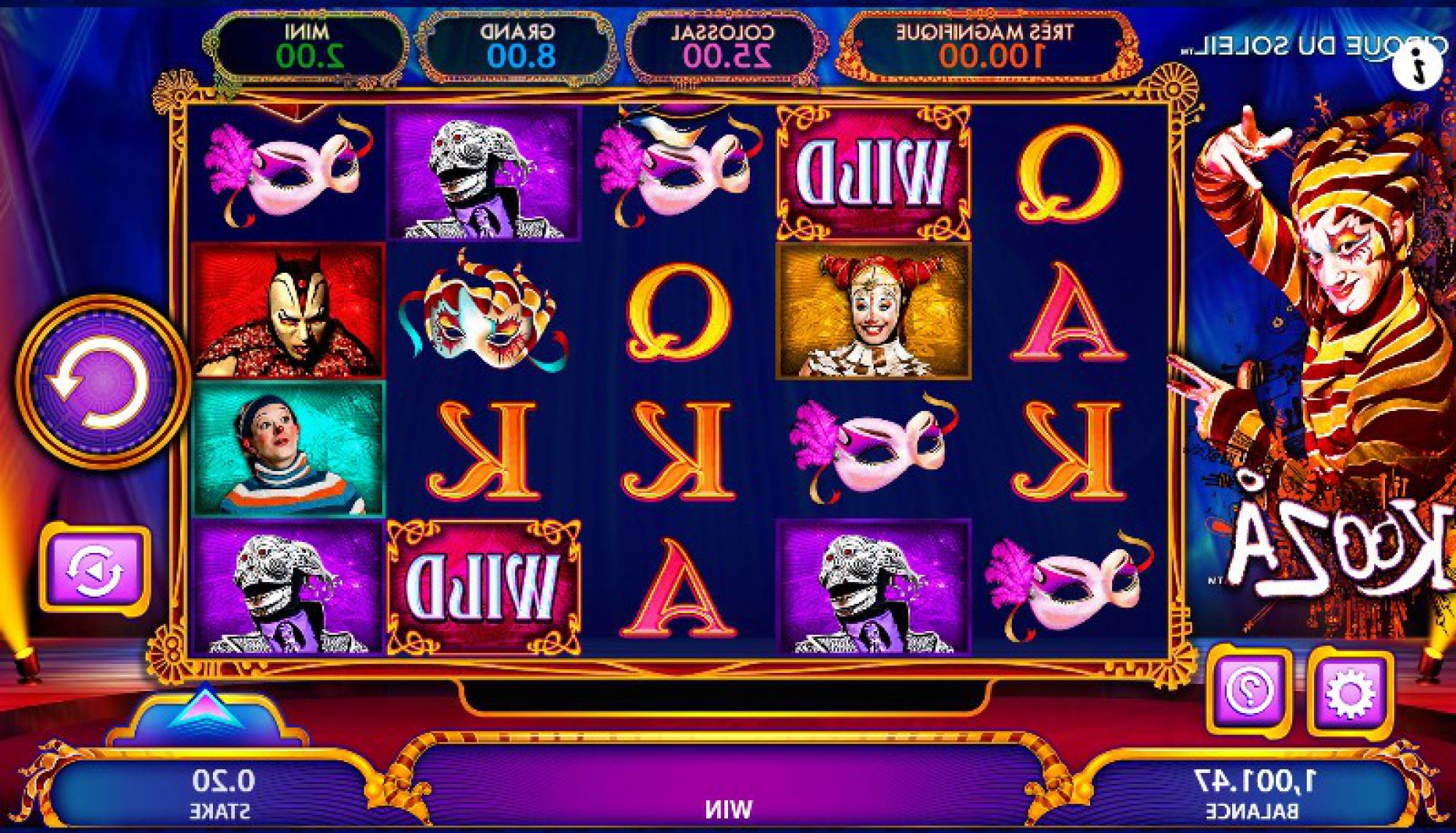Screen dimensions: 1456x833
Task: Click the stake 0.20 display
Action: coord(222,793)
